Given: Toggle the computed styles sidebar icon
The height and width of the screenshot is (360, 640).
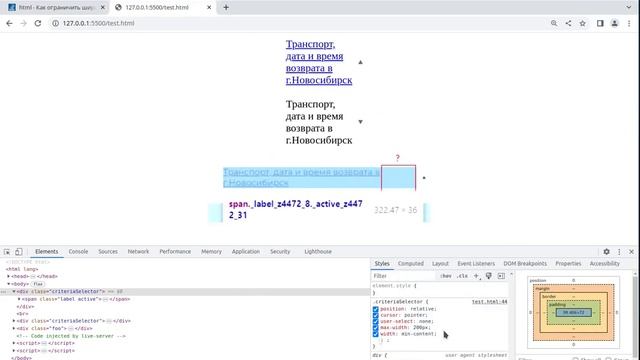Looking at the screenshot, I should [501, 276].
